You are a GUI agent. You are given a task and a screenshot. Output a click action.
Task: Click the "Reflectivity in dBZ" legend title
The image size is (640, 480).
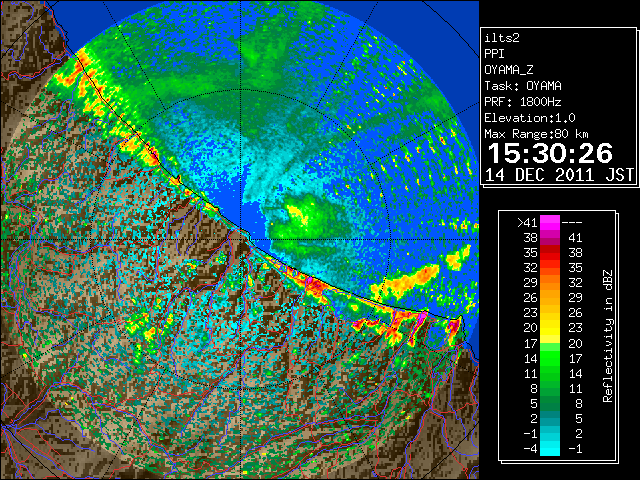(x=607, y=336)
